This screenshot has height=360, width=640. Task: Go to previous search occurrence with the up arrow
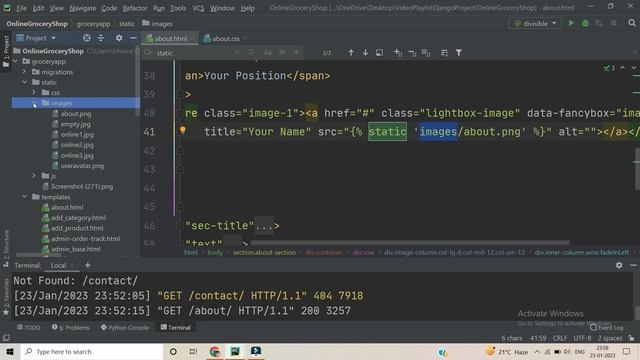tap(351, 53)
